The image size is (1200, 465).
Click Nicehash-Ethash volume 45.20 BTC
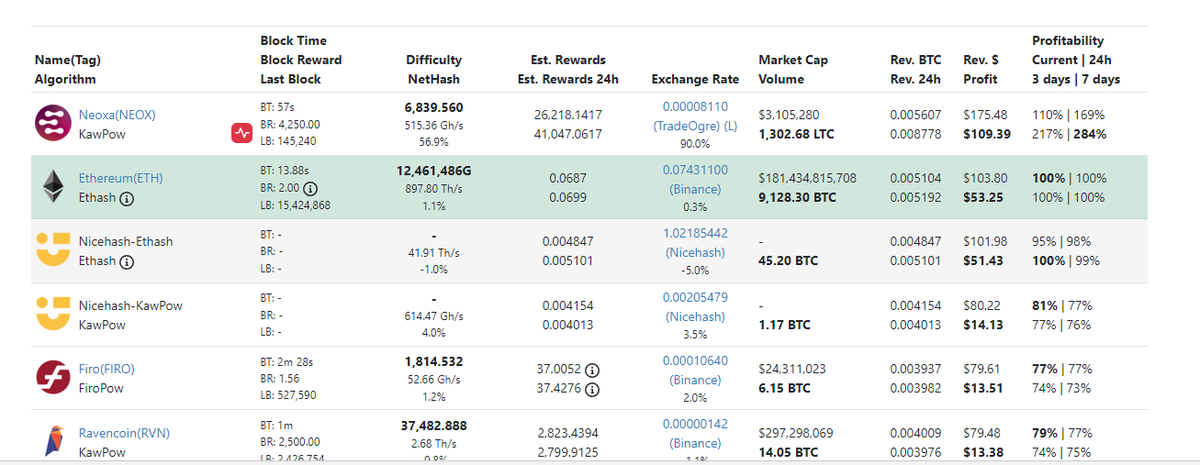pos(788,261)
